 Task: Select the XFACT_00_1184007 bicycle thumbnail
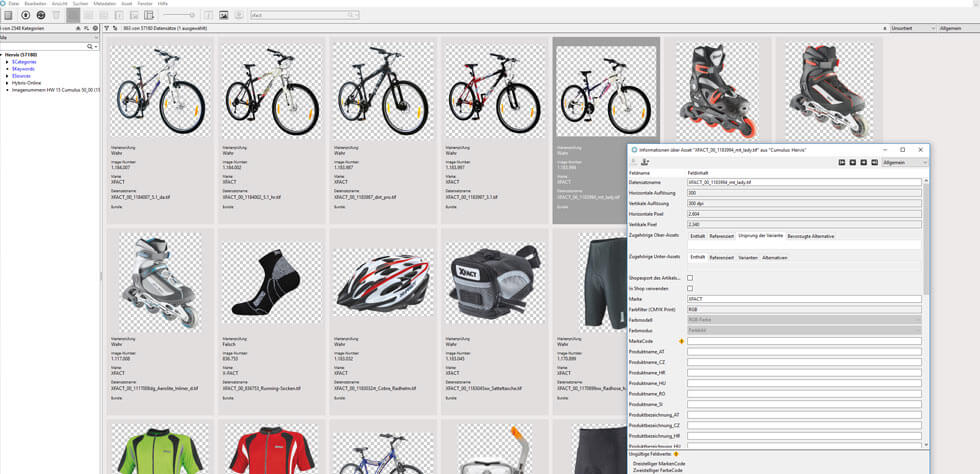click(x=161, y=91)
